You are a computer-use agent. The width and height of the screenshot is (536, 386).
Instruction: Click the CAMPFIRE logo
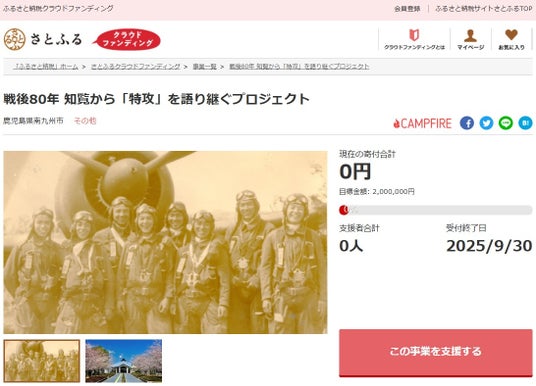(x=423, y=123)
